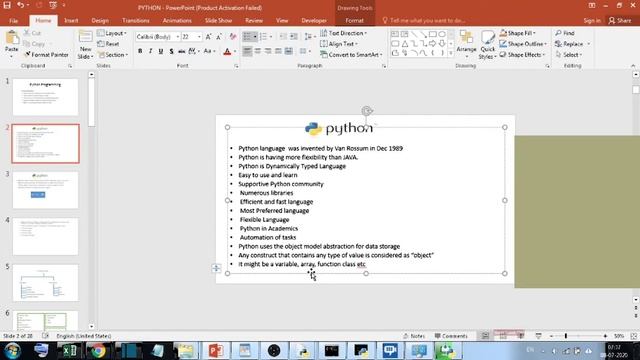
Task: Apply text shadow formatting
Action: click(171, 51)
